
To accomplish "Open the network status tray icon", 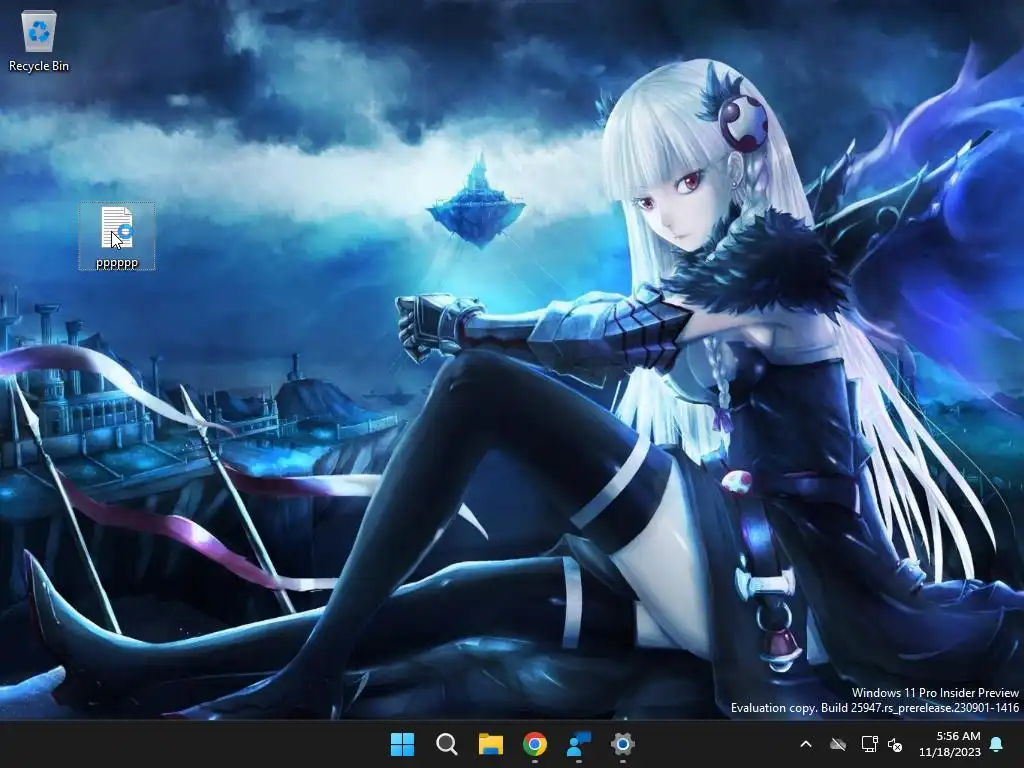I will coord(869,744).
